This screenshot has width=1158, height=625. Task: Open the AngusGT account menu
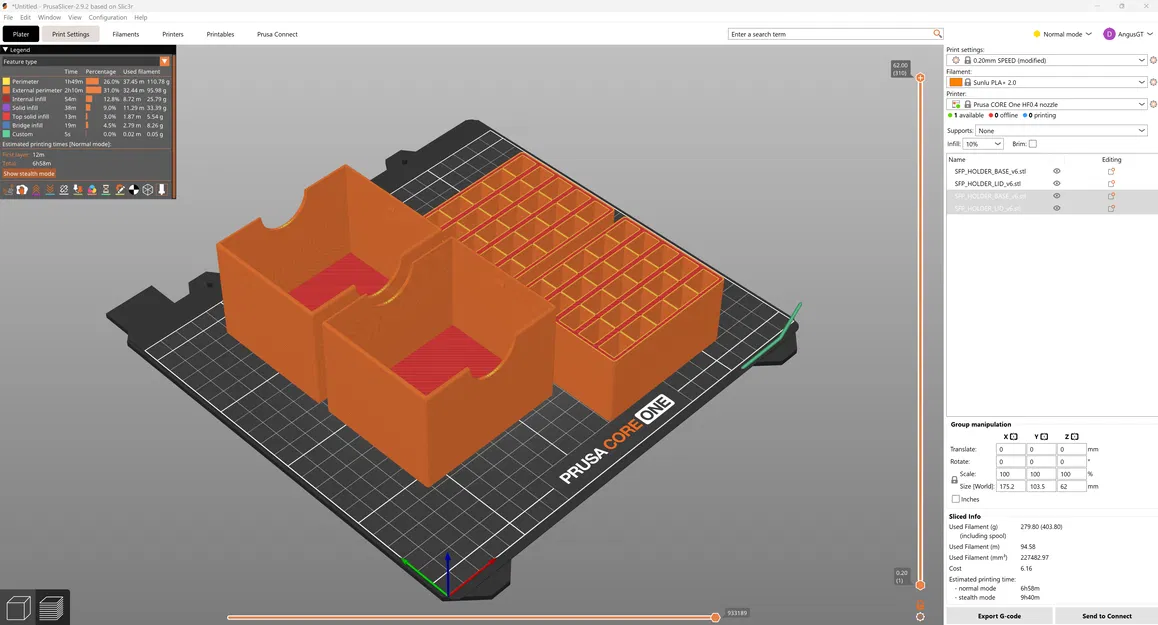coord(1128,34)
